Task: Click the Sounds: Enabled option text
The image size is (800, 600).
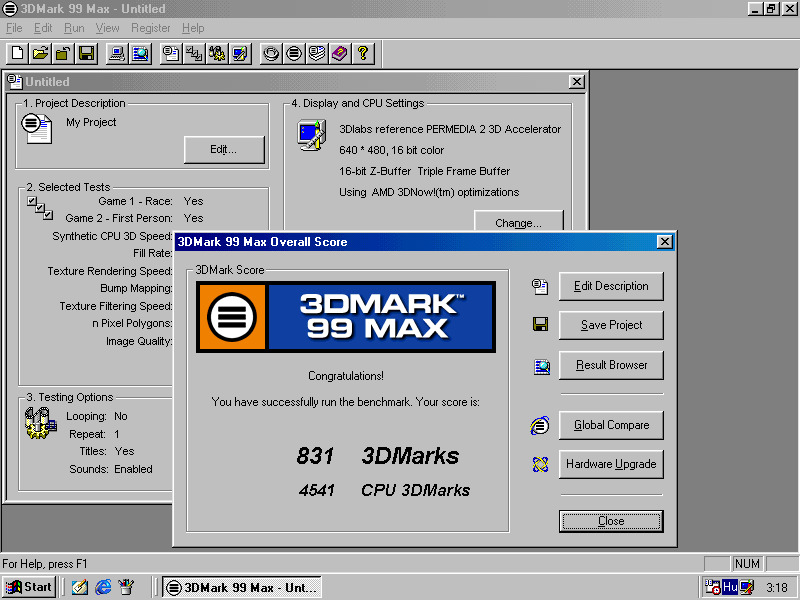Action: (111, 469)
